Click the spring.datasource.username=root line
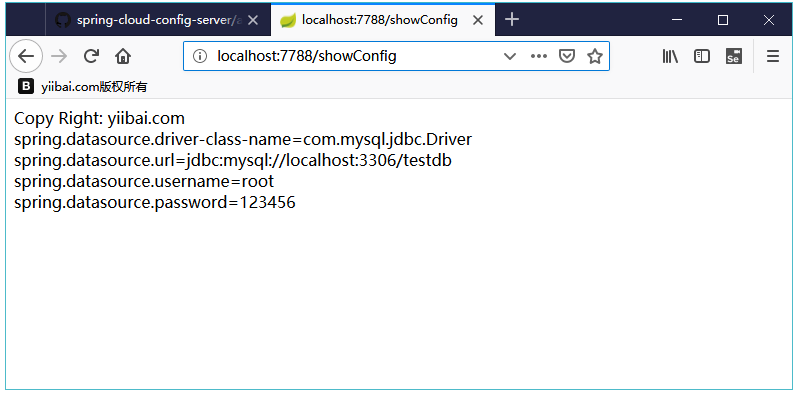Screen dimensions: 798x393 (x=144, y=182)
